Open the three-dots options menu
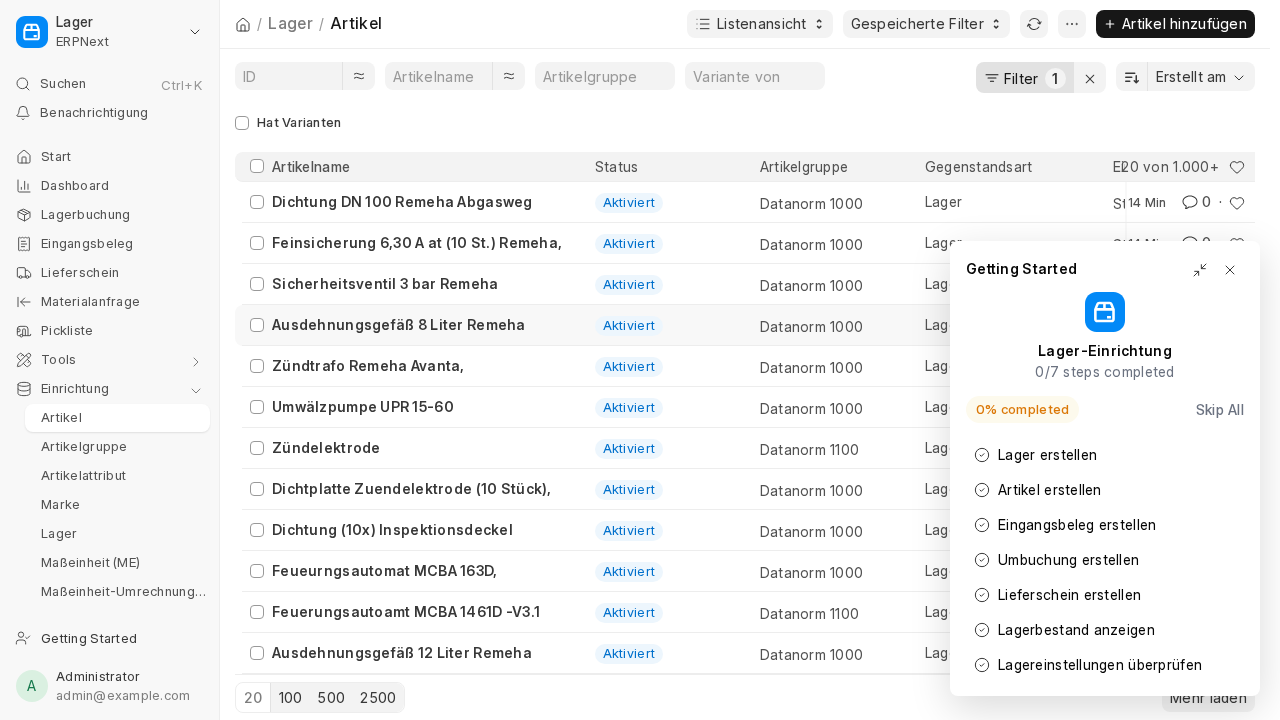1280x720 pixels. pyautogui.click(x=1072, y=24)
